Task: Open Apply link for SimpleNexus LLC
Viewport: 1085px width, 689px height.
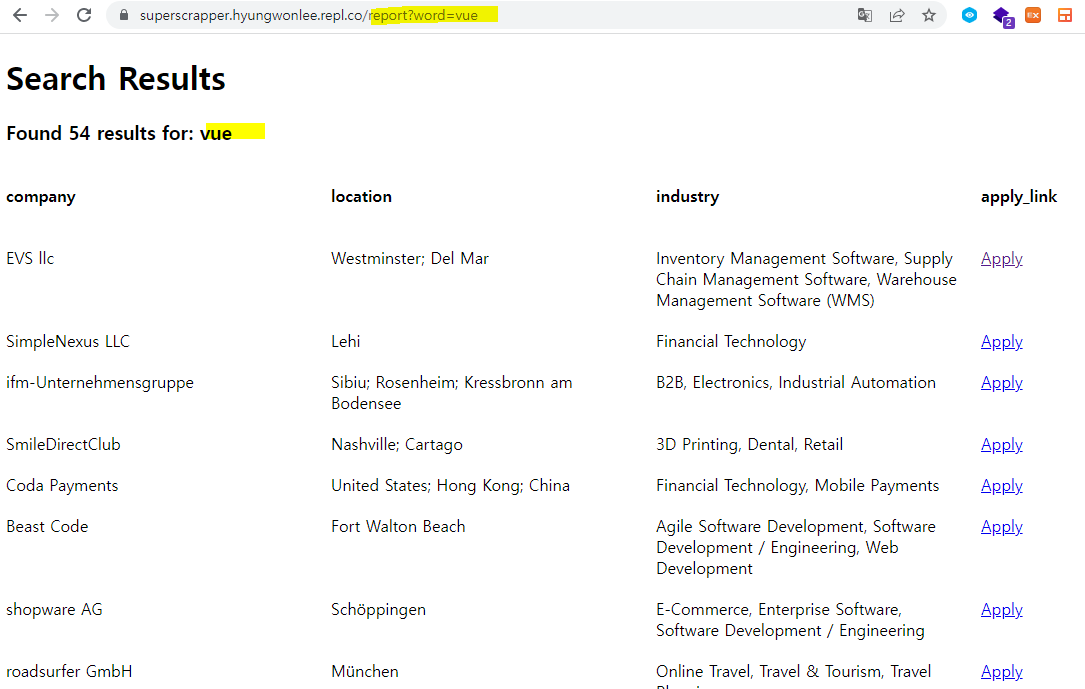Action: 1001,342
